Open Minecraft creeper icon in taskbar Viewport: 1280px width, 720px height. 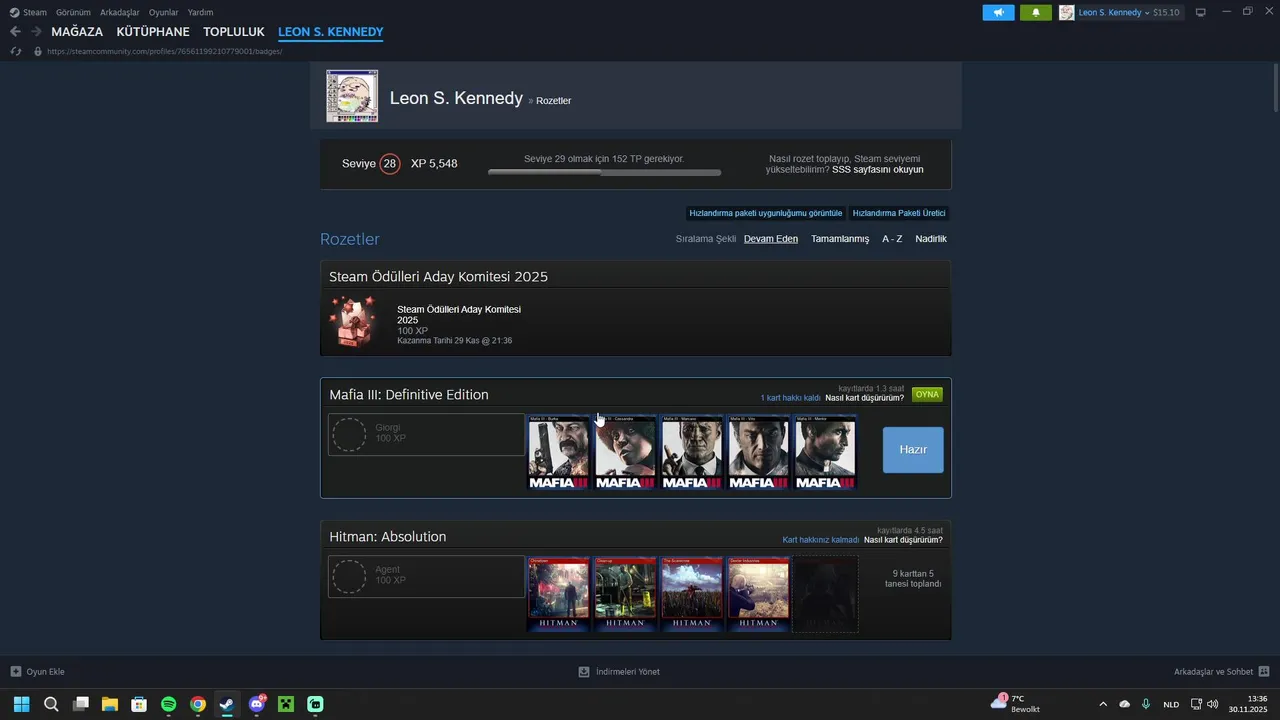click(x=286, y=704)
